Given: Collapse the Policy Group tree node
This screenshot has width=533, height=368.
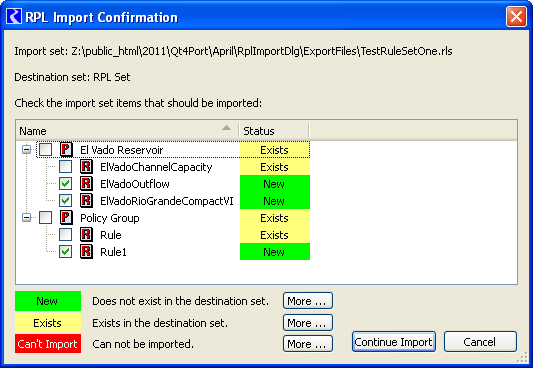Looking at the screenshot, I should click(27, 217).
